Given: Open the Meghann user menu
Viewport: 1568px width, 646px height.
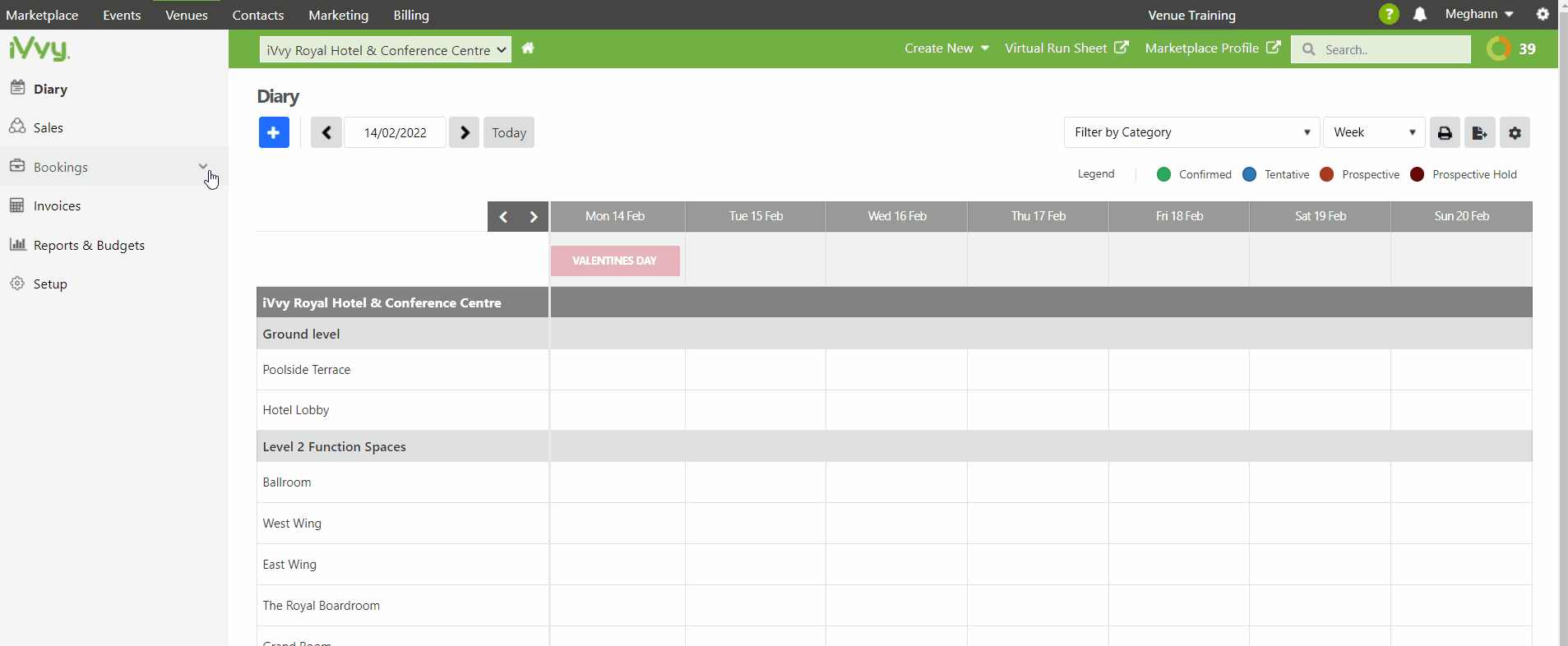Looking at the screenshot, I should [1479, 14].
